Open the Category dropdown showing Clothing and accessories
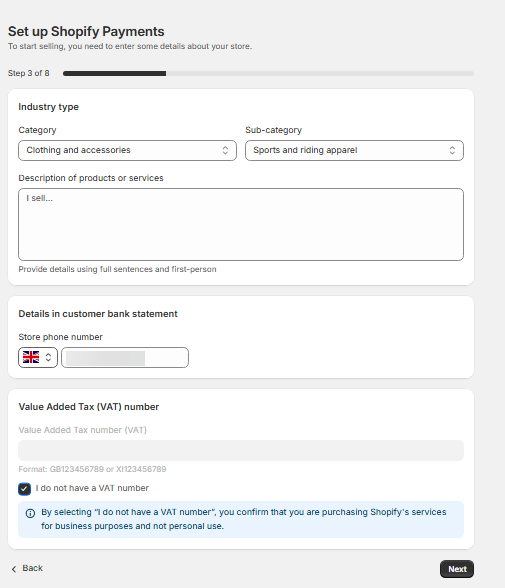 coord(127,150)
